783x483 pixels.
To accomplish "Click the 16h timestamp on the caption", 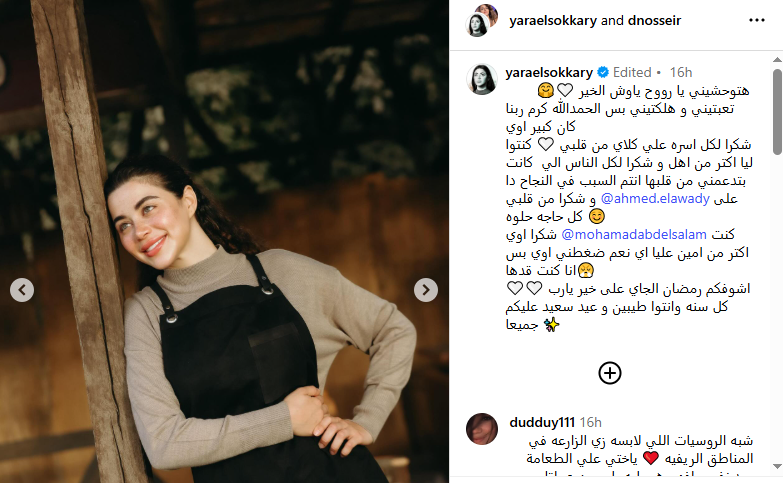I will [681, 72].
